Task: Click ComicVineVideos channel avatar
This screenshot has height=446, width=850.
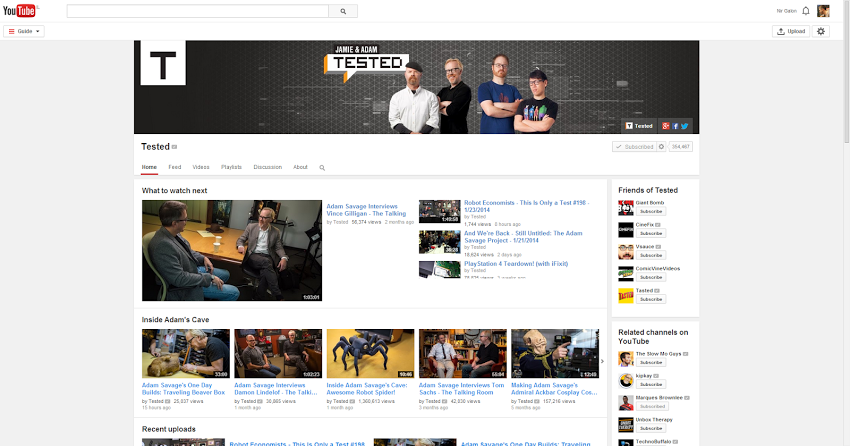Action: (x=626, y=274)
